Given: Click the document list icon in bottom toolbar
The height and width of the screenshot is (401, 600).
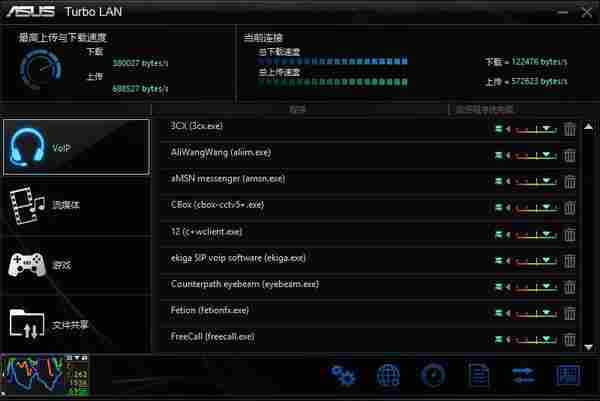Looking at the screenshot, I should pyautogui.click(x=478, y=375).
